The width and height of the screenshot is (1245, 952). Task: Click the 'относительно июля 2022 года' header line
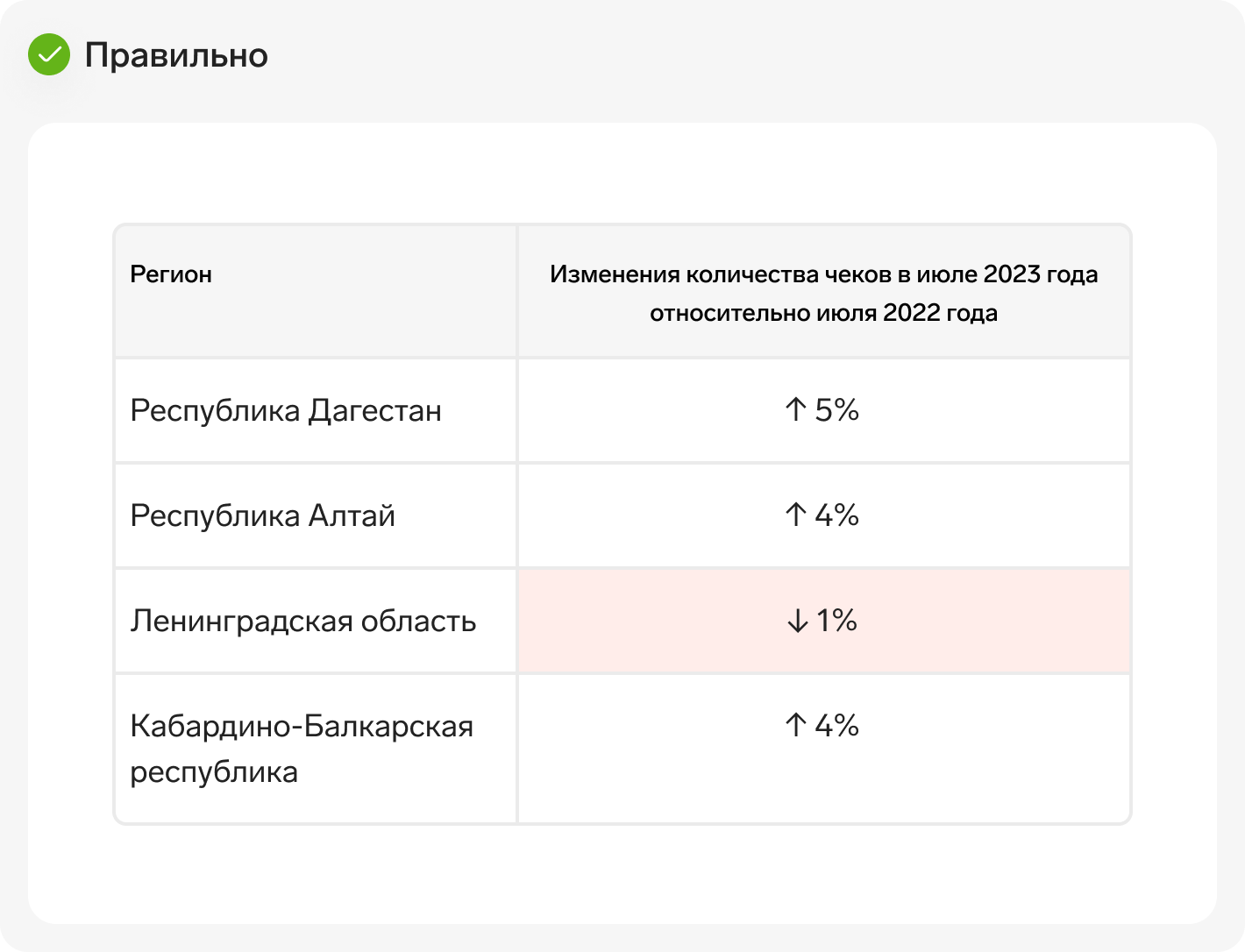824,313
